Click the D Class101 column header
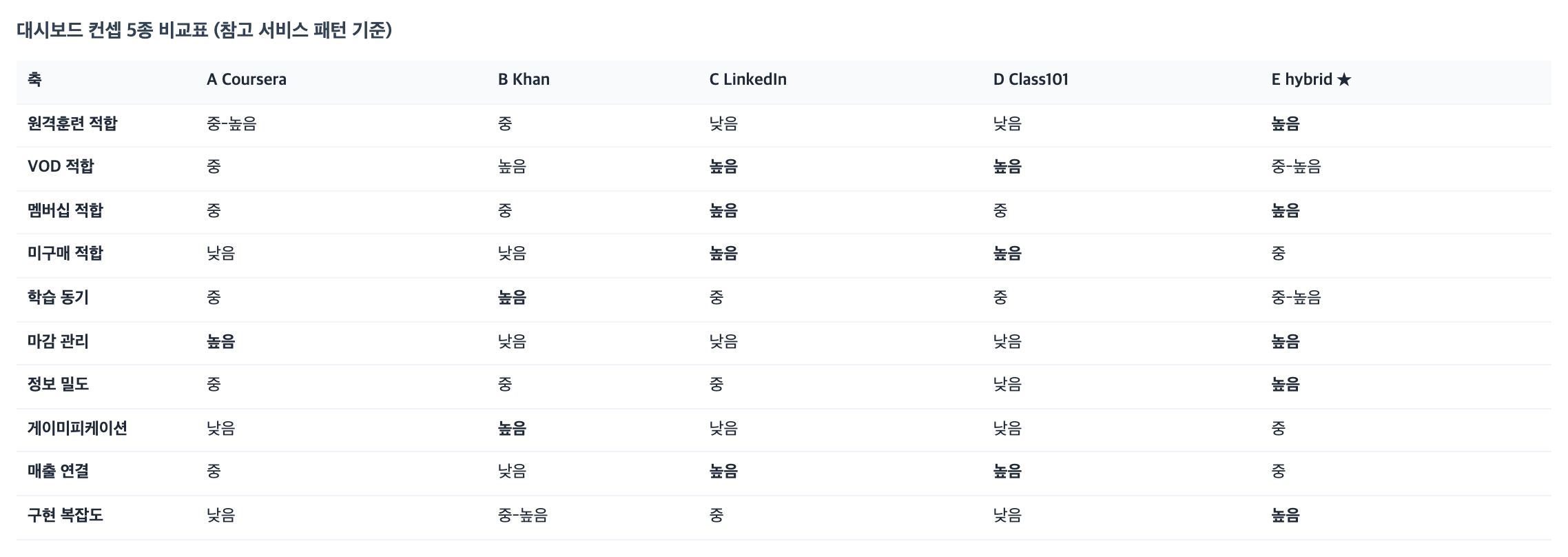Screen dimensions: 1568x557 pyautogui.click(x=1031, y=80)
